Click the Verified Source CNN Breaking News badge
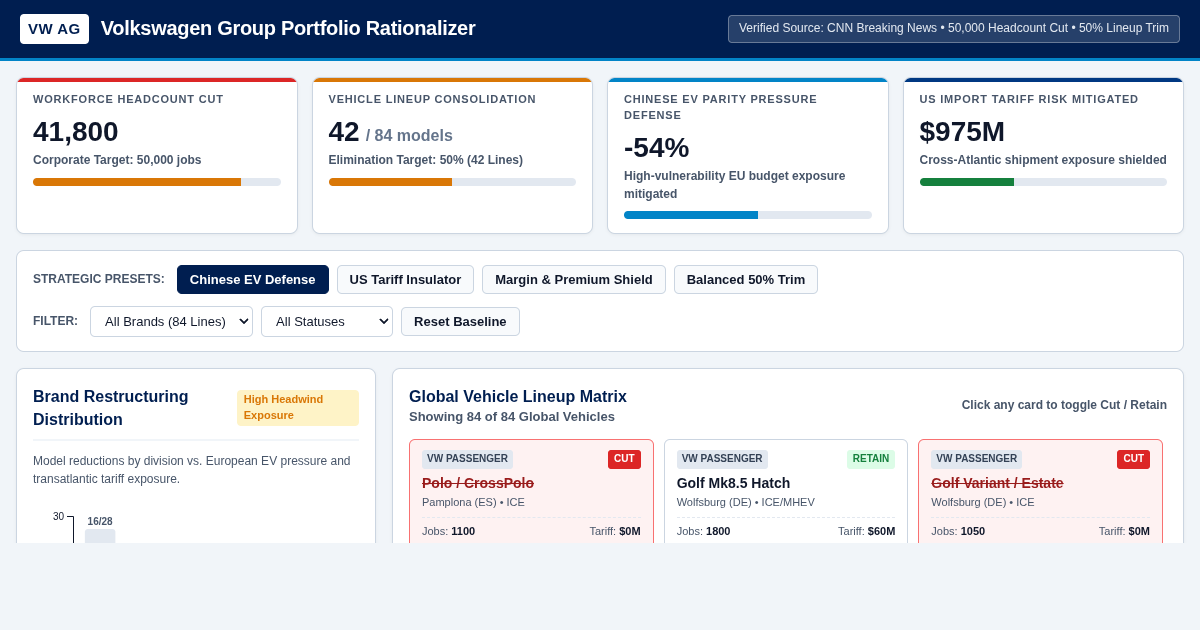This screenshot has width=1200, height=630. pos(954,29)
